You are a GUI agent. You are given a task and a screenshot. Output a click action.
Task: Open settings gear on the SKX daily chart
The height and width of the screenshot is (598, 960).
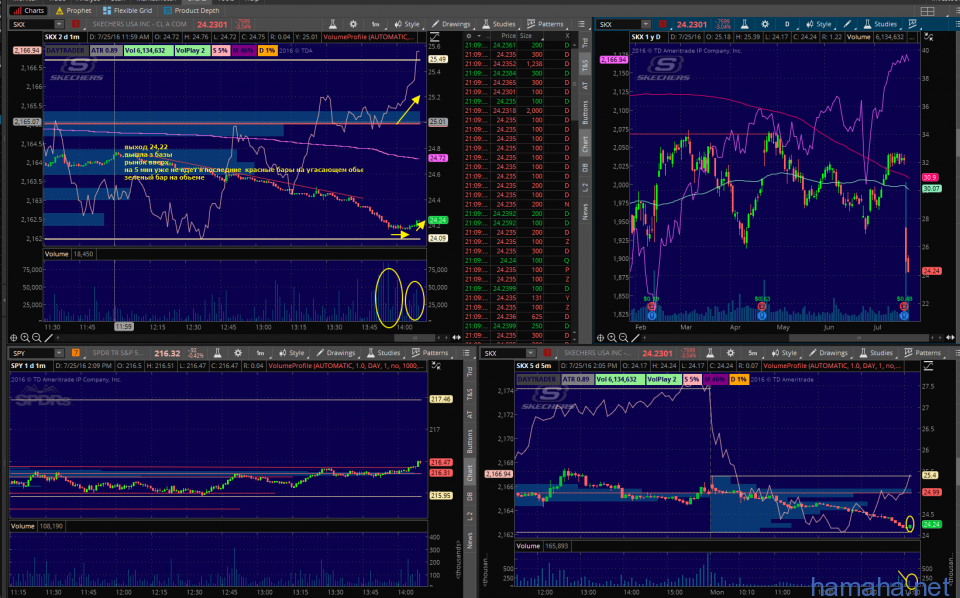[765, 24]
